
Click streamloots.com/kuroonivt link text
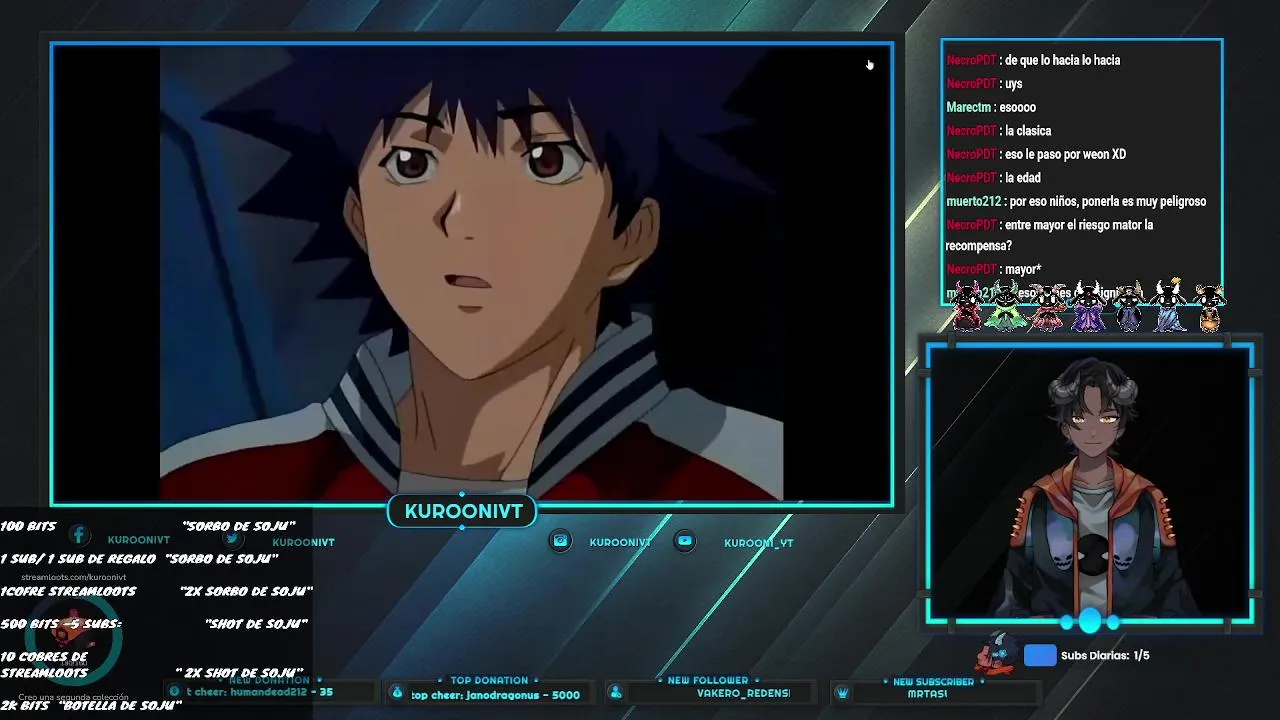tap(74, 577)
